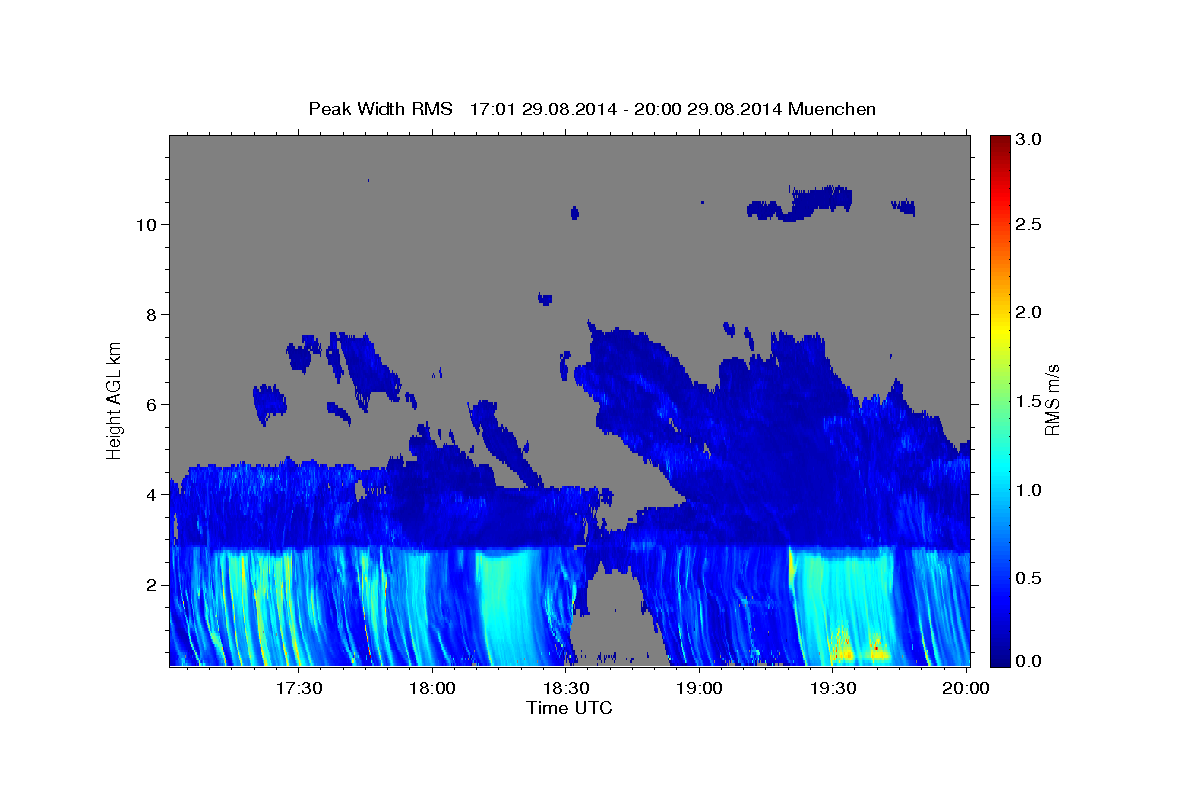This screenshot has width=1200, height=800.
Task: Click the colorbar value 3.0
Action: tap(1029, 140)
